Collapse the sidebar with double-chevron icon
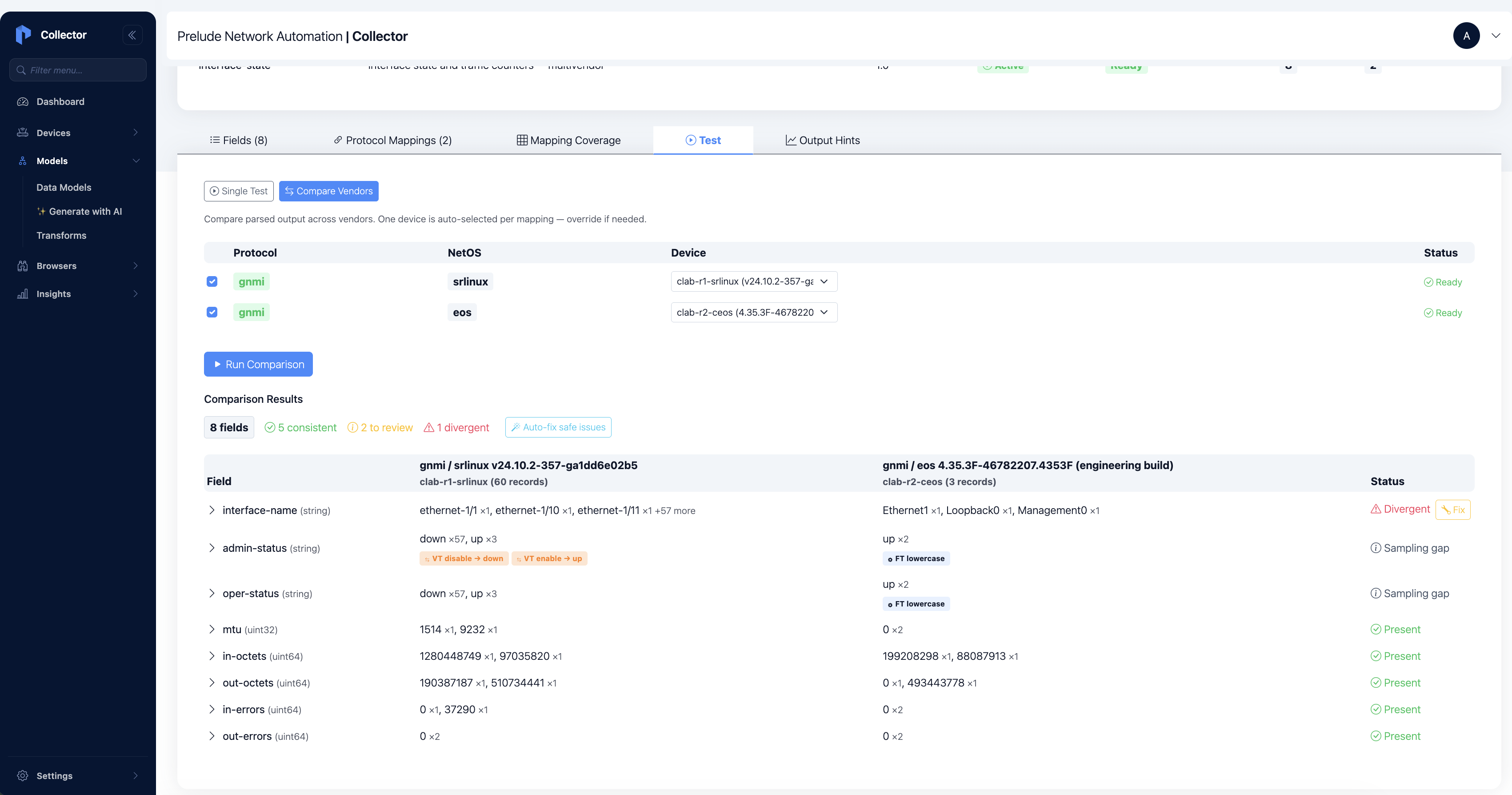This screenshot has width=1512, height=795. [x=132, y=35]
